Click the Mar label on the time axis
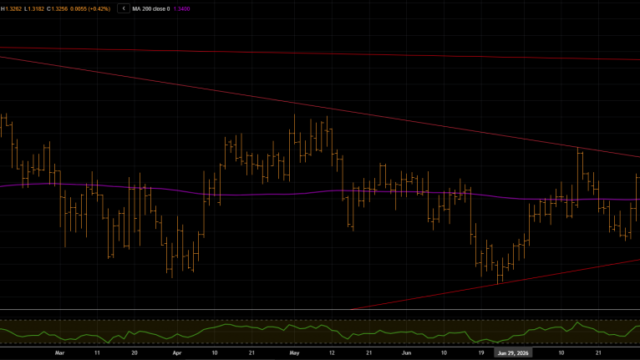Viewport: 640px width, 360px height. tap(60, 353)
